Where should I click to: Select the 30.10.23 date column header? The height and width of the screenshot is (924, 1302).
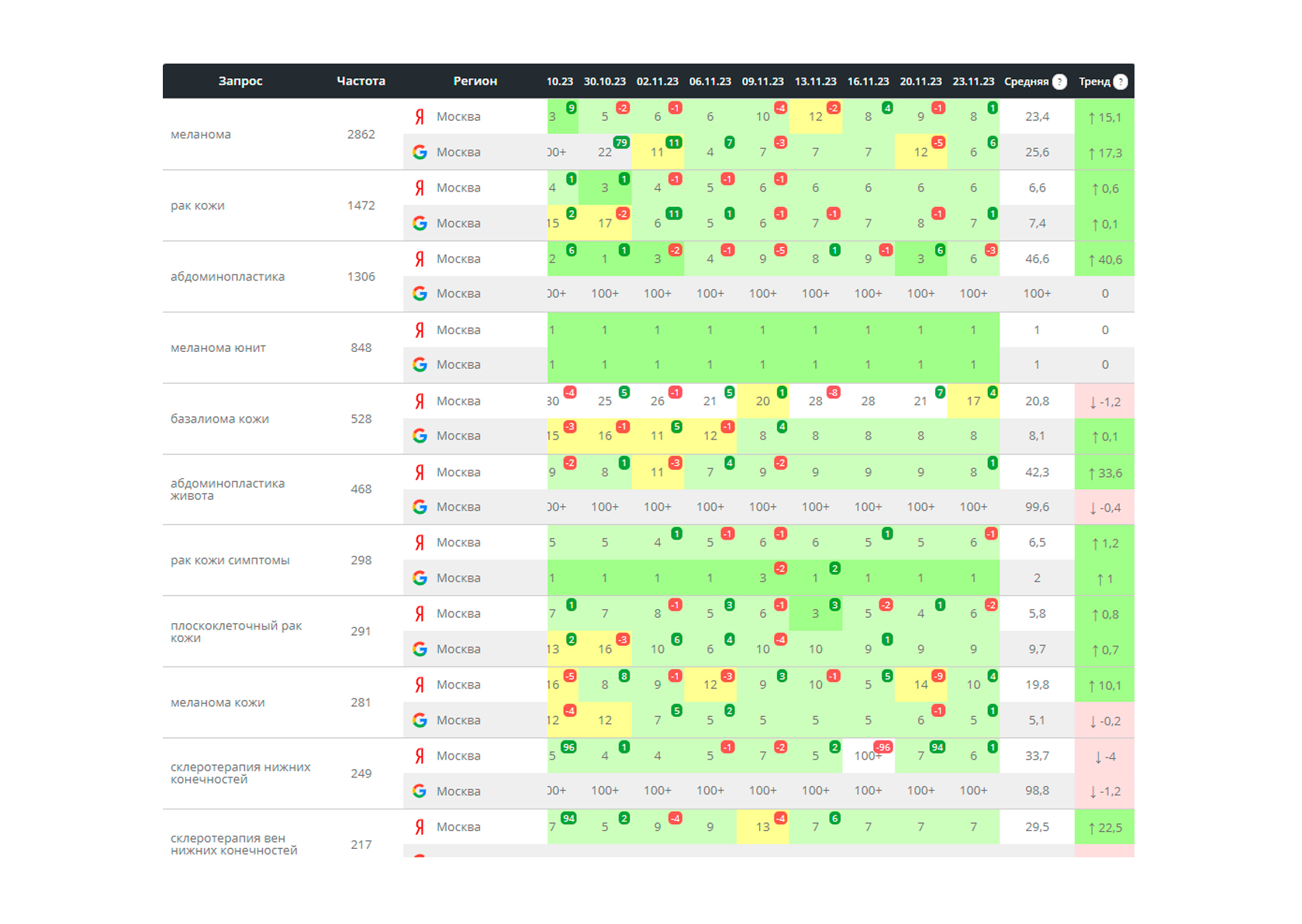[x=604, y=81]
